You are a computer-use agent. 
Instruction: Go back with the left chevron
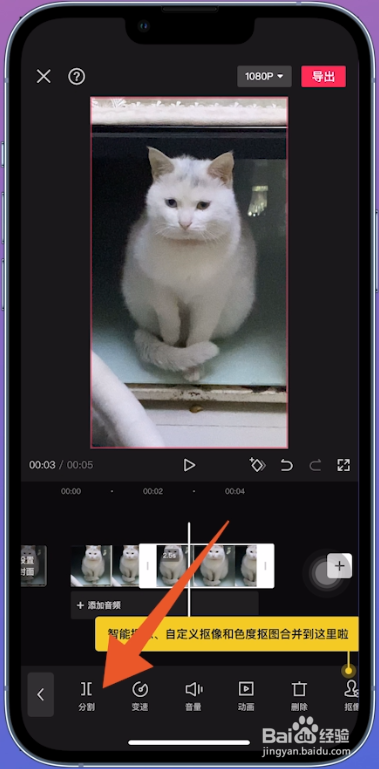41,694
